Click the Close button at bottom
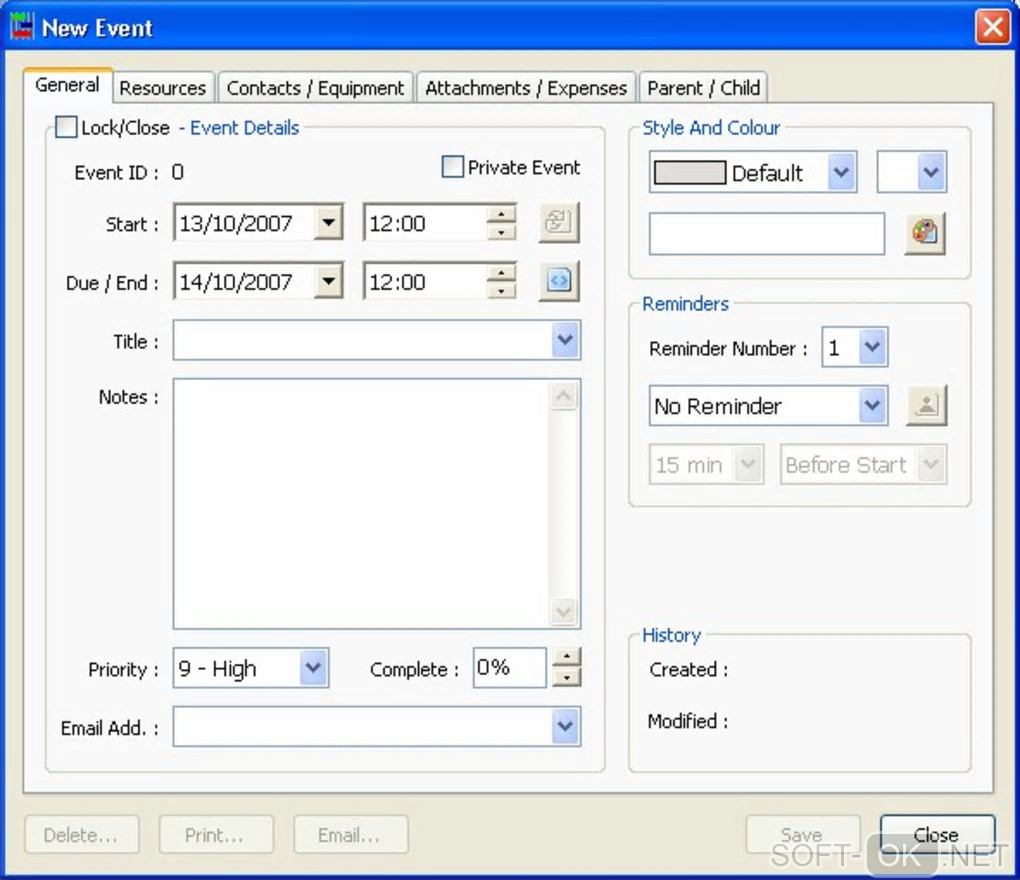Image resolution: width=1020 pixels, height=880 pixels. click(937, 834)
